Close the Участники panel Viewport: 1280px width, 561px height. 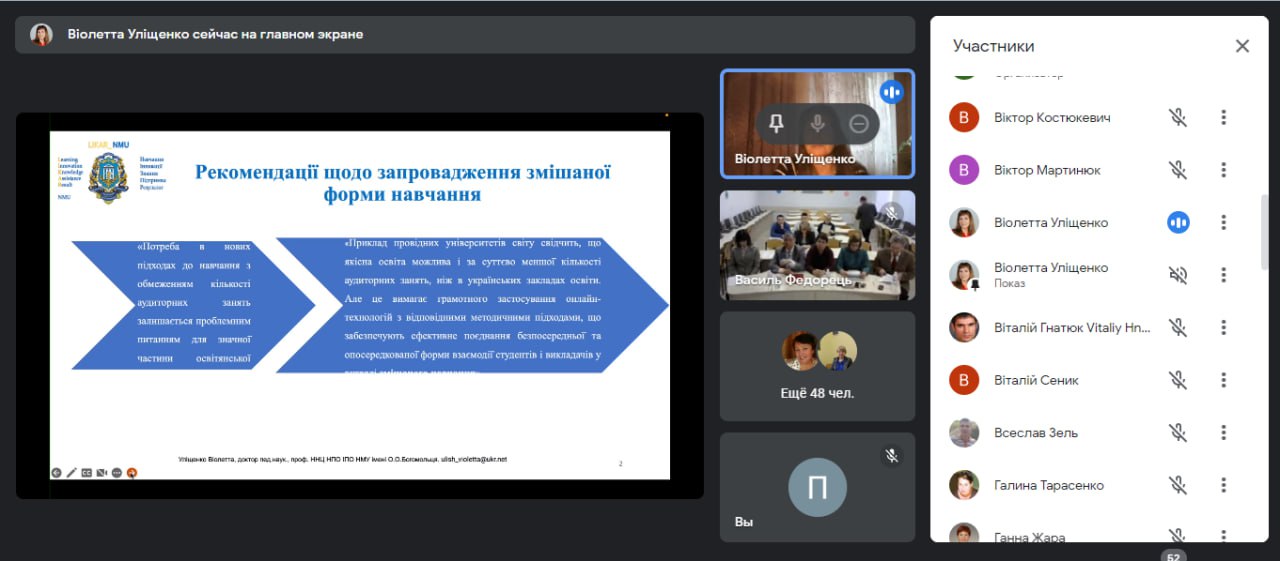point(1242,46)
